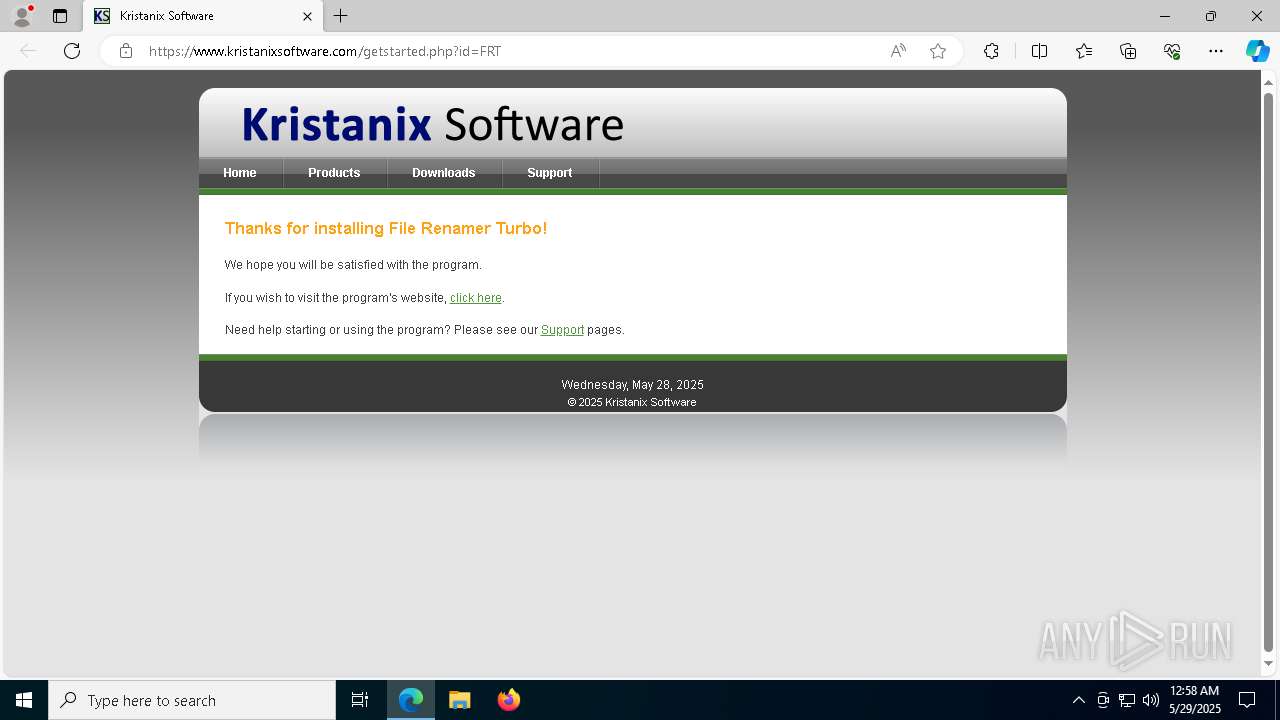Open the network status tray icon

tap(1127, 700)
